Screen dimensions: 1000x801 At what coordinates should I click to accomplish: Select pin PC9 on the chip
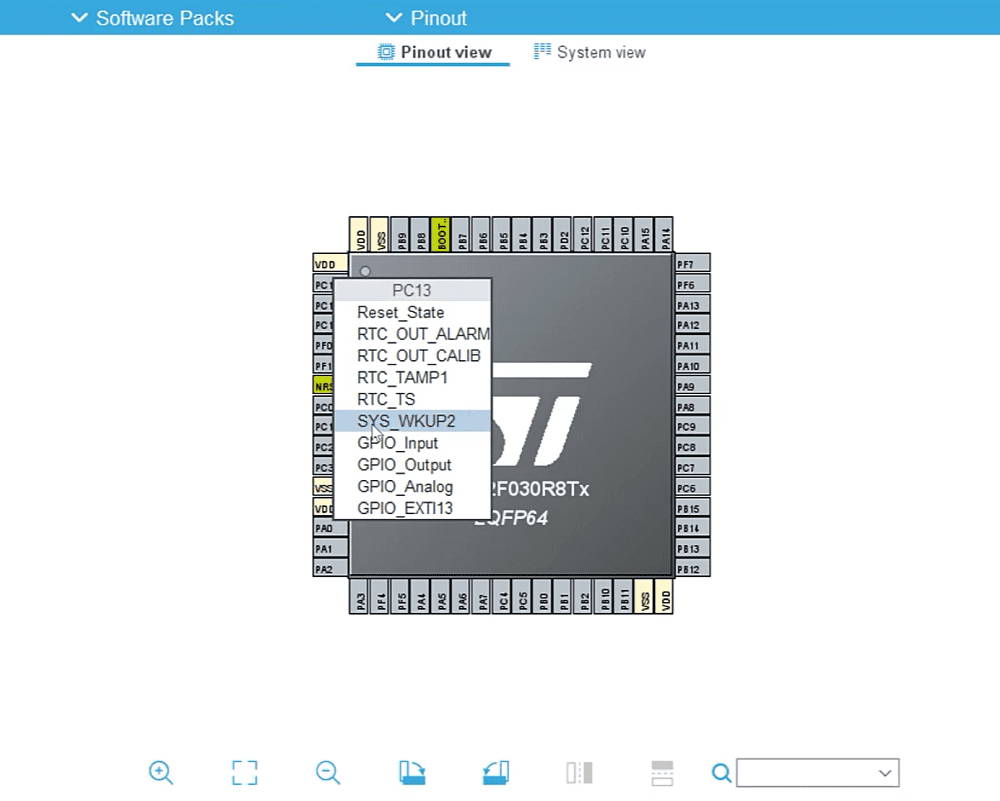pyautogui.click(x=693, y=426)
